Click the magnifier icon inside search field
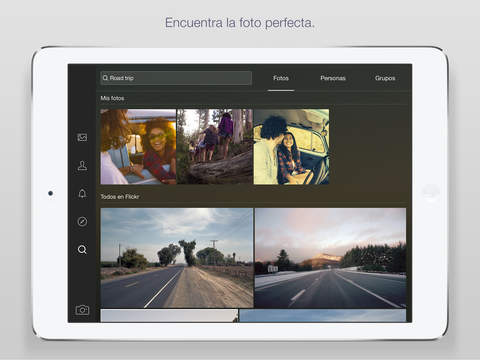 coord(105,78)
